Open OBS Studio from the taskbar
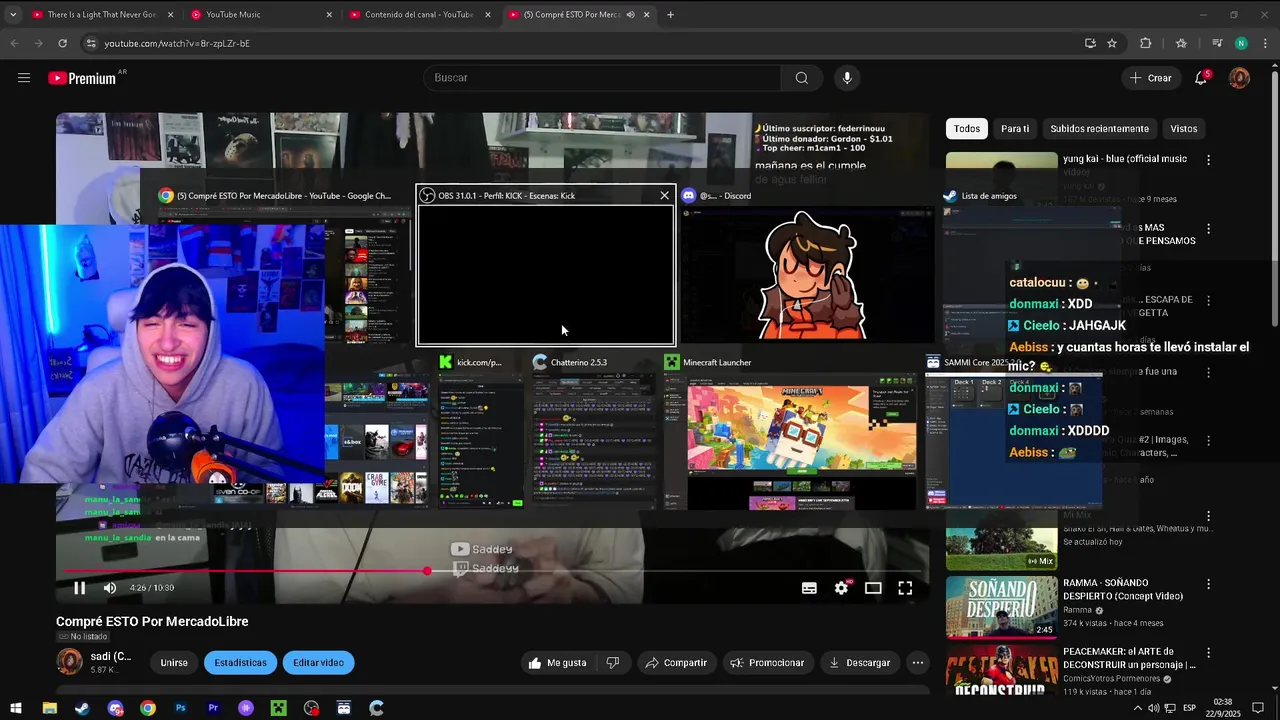This screenshot has height=720, width=1280. coord(311,708)
